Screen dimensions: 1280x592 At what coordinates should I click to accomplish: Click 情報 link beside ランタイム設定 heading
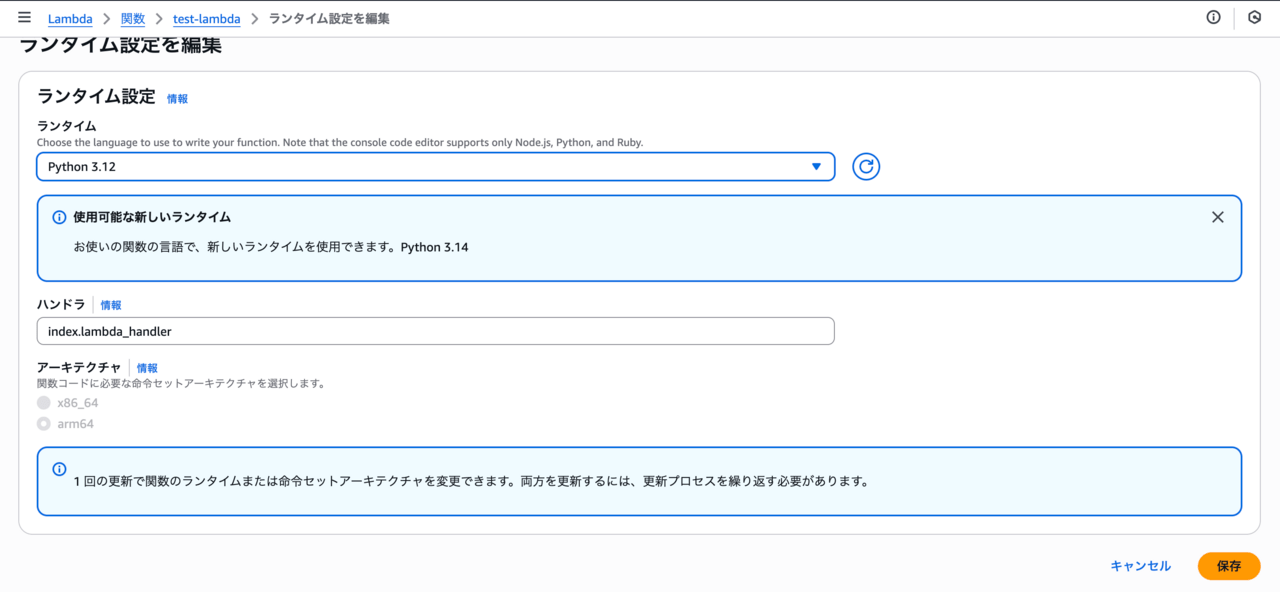[x=177, y=99]
